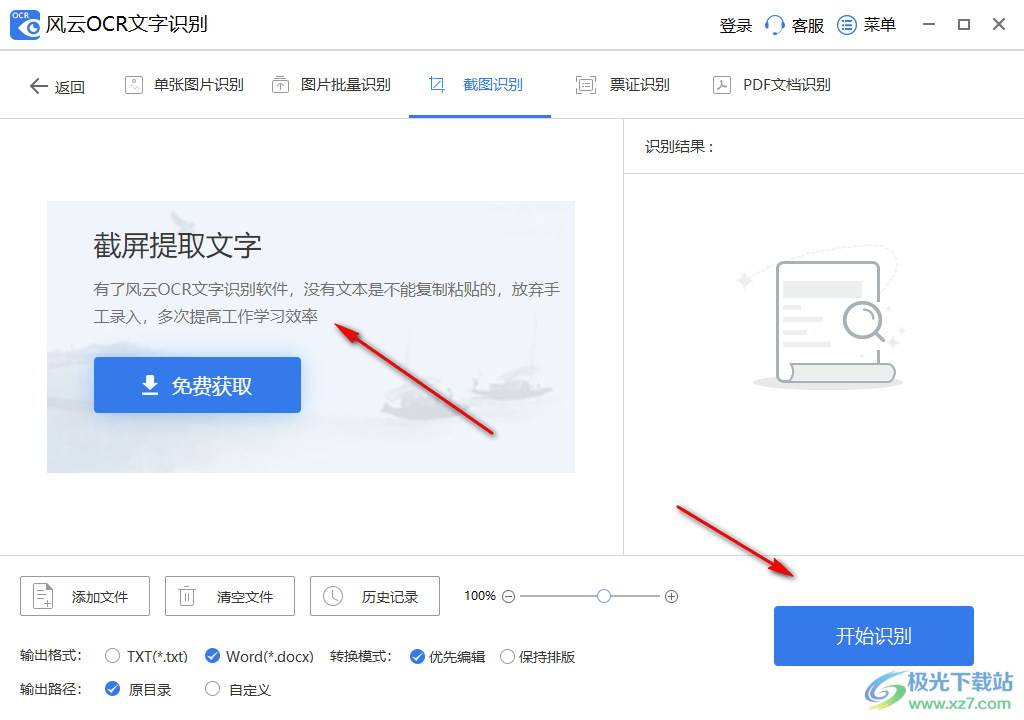The image size is (1024, 720).
Task: Click the 返回 back arrow
Action: pyautogui.click(x=39, y=86)
